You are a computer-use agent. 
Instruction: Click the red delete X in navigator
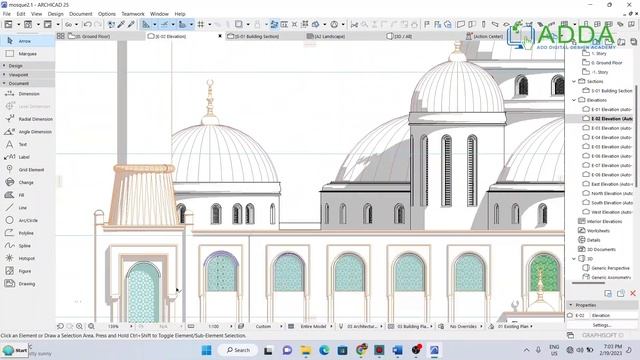(x=633, y=293)
